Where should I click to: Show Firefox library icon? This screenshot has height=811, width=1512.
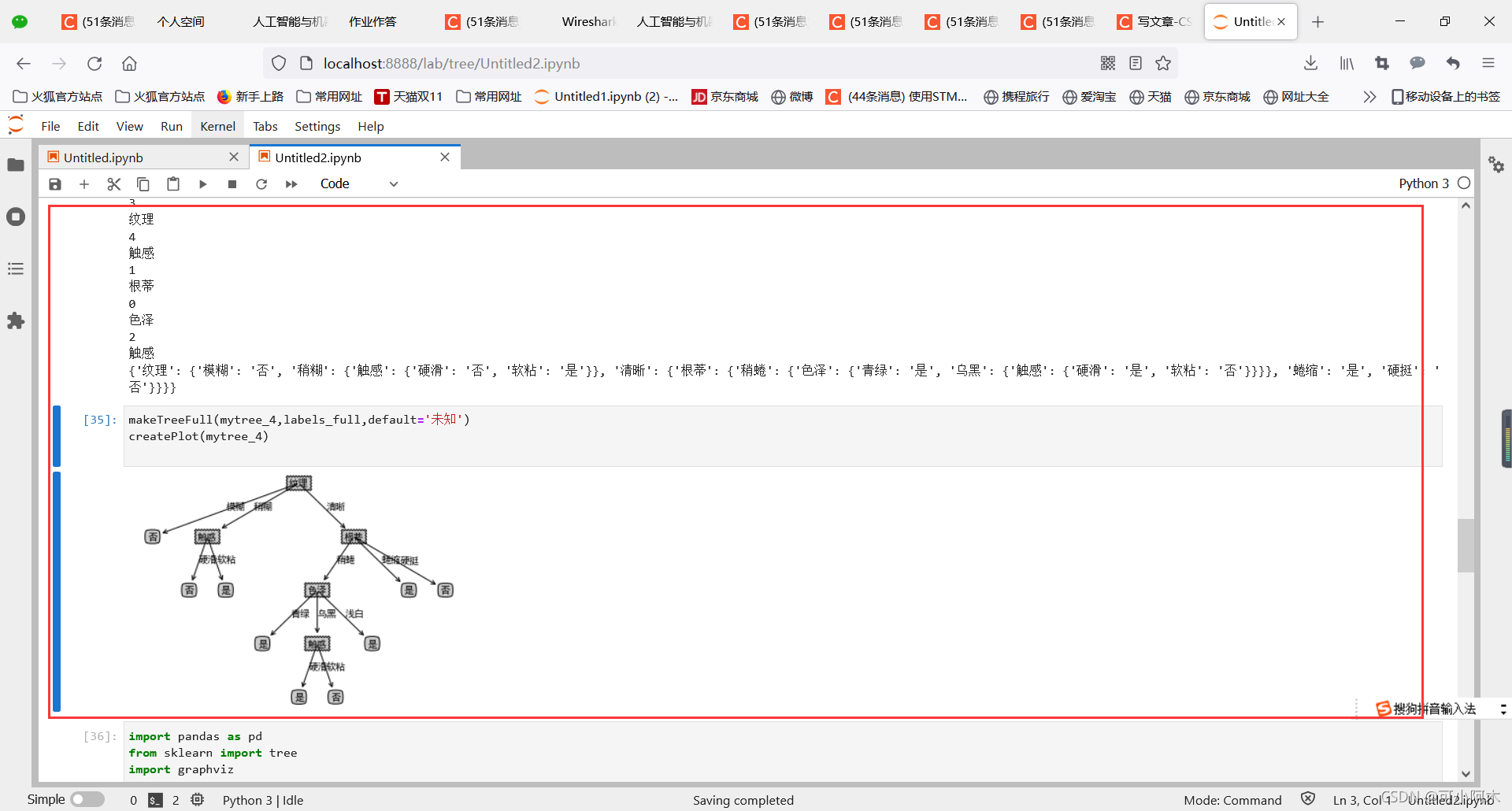(1347, 63)
